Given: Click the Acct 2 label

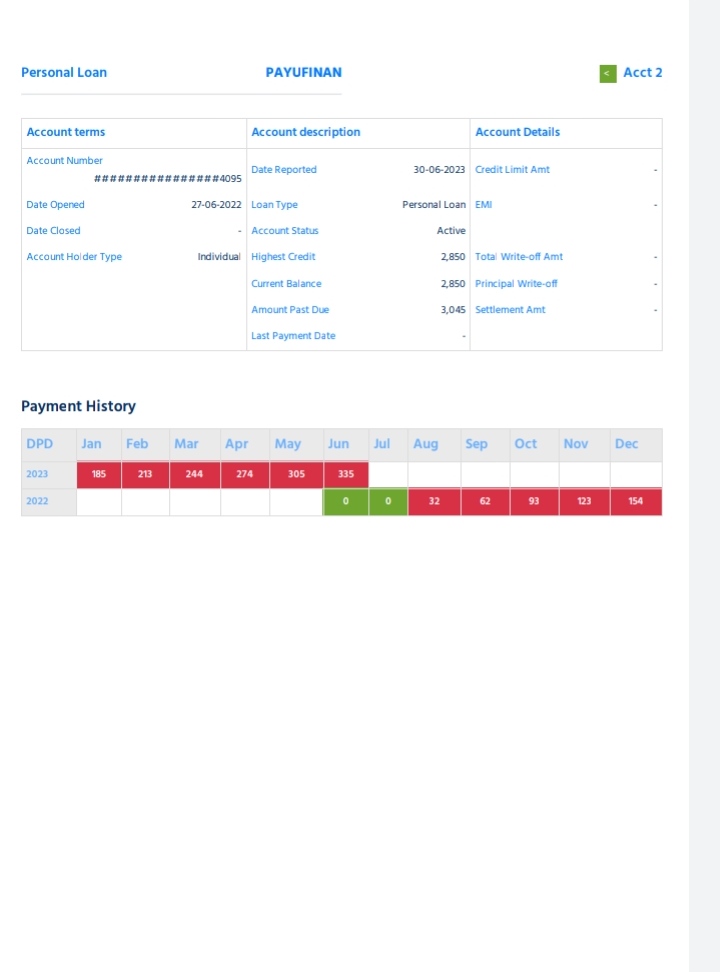Looking at the screenshot, I should (x=642, y=72).
